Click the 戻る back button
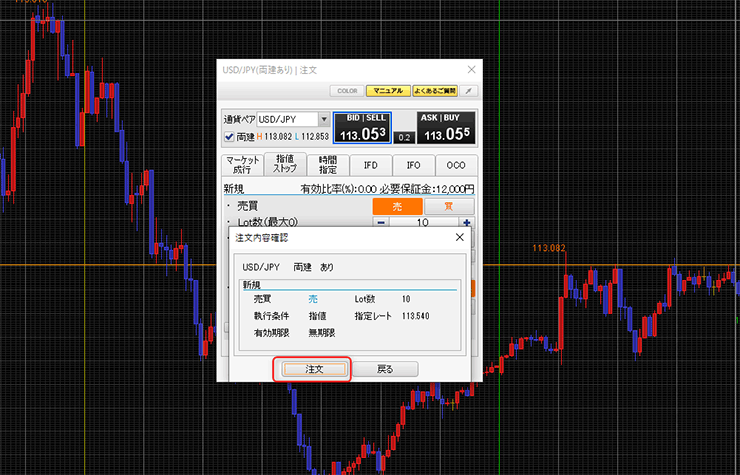 coord(384,369)
